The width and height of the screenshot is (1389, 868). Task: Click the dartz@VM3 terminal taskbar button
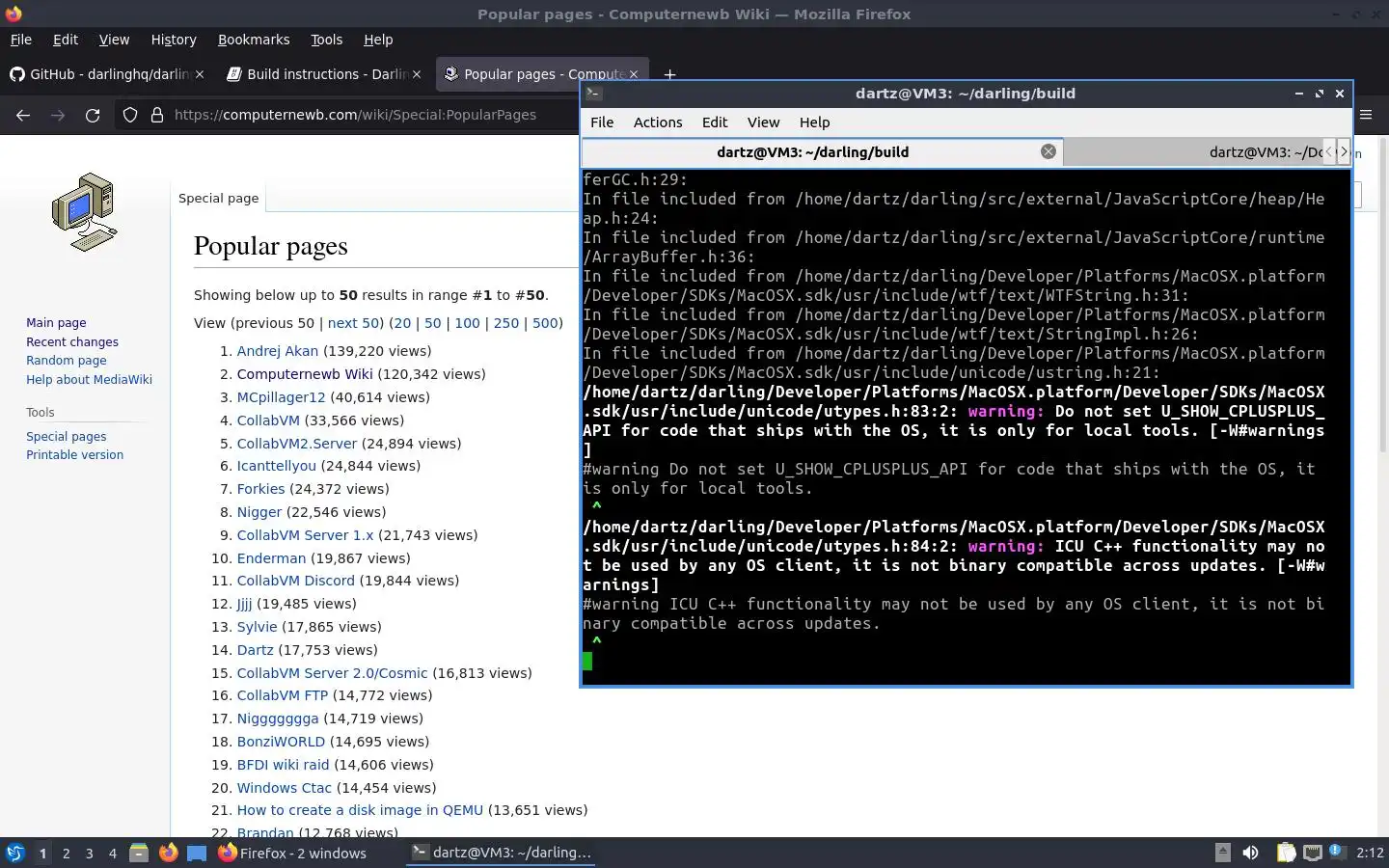coord(502,853)
